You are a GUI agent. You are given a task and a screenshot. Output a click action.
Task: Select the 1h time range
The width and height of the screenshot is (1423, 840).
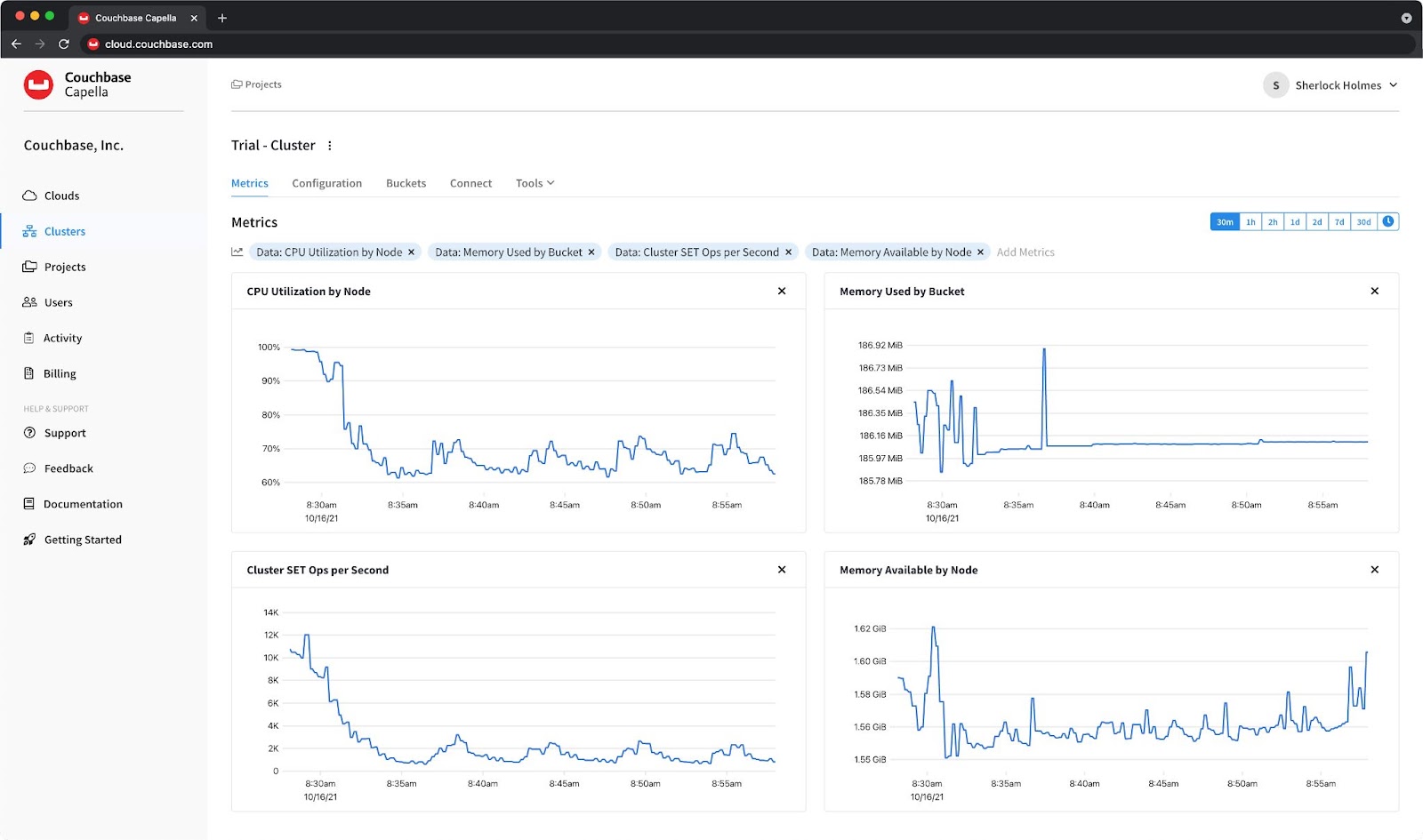[x=1250, y=221]
